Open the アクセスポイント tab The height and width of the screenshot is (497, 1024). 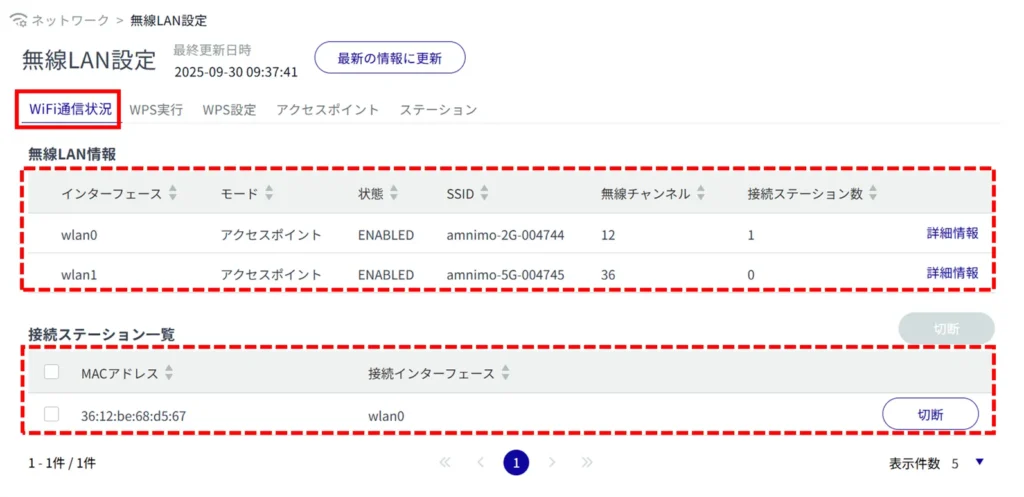327,110
